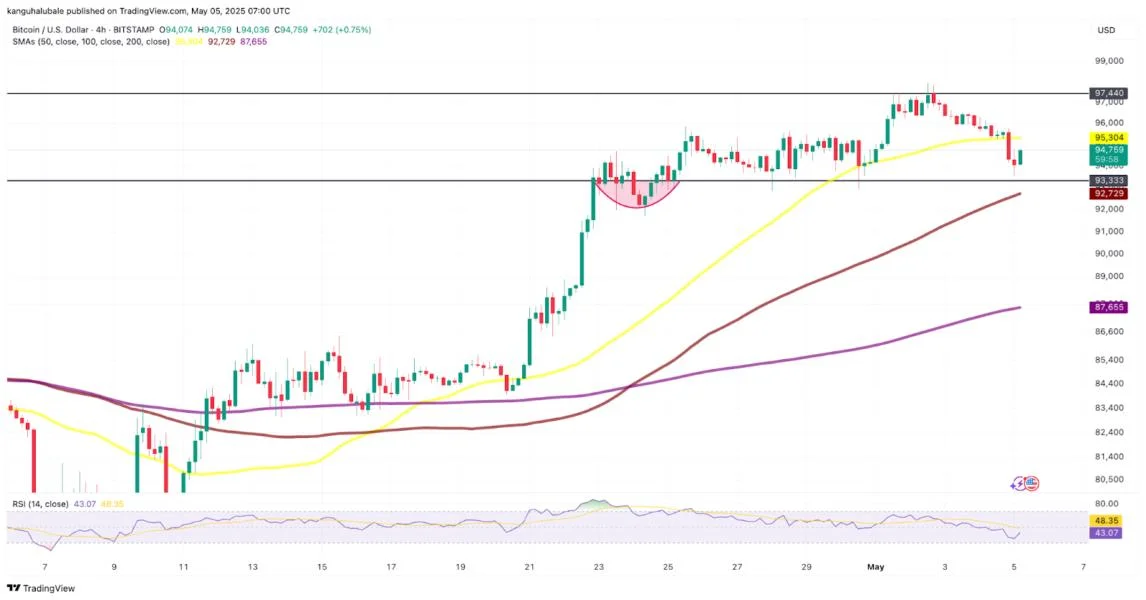Click the 23 date label on the time axis
Image resolution: width=1146 pixels, height=600 pixels.
pos(599,567)
